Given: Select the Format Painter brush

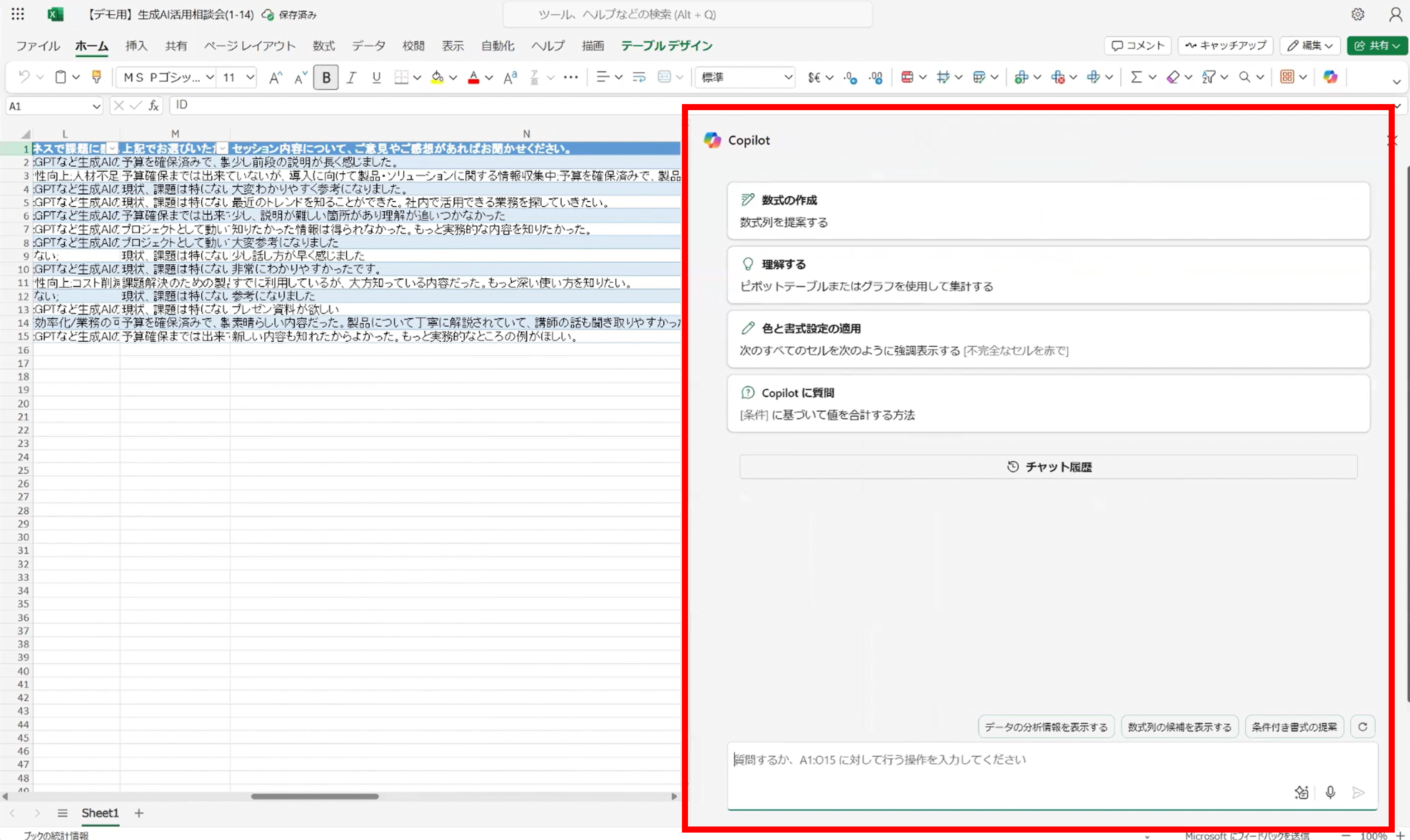Looking at the screenshot, I should 96,77.
